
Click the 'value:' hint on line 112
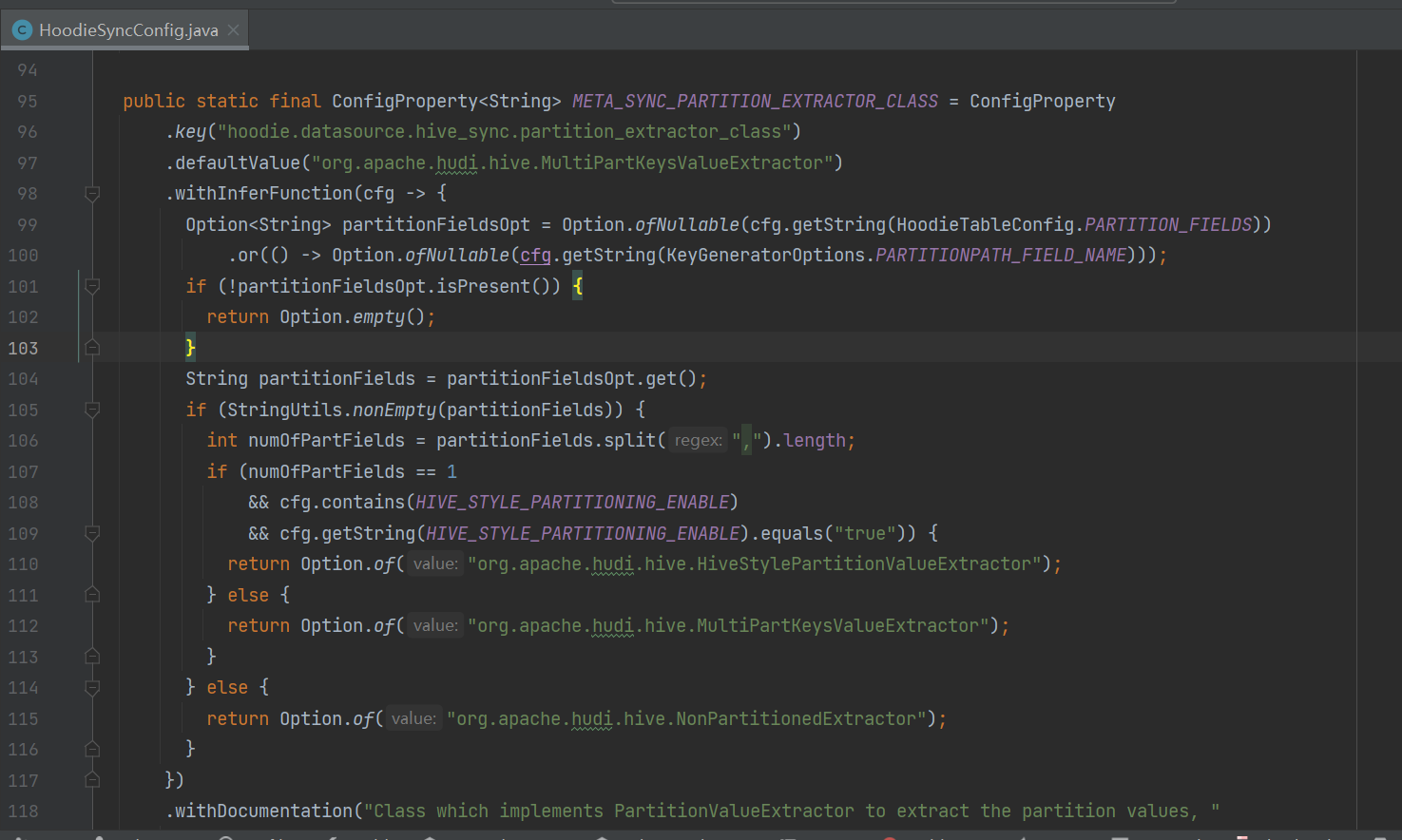click(x=435, y=625)
